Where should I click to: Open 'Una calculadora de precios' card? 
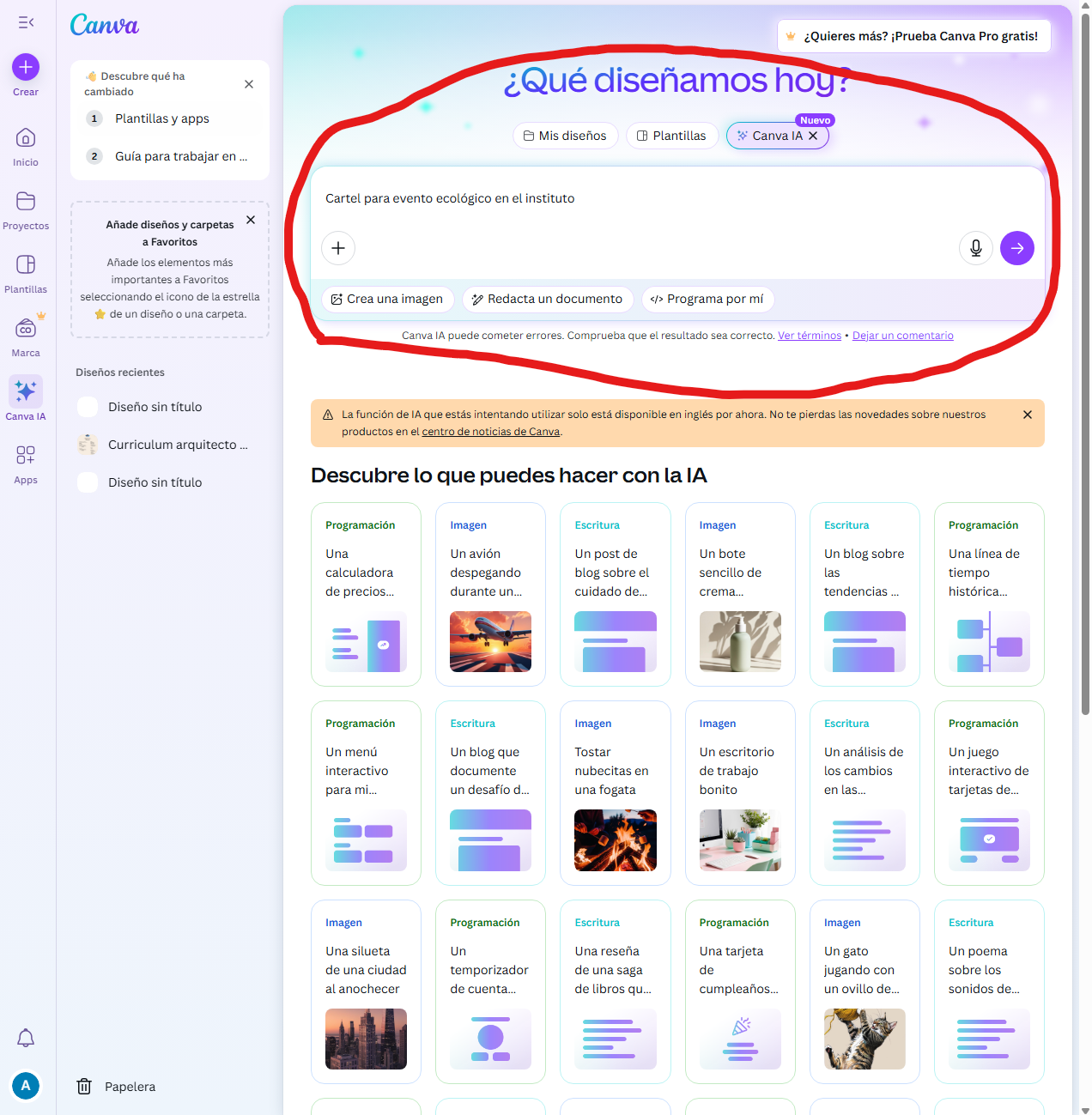366,594
